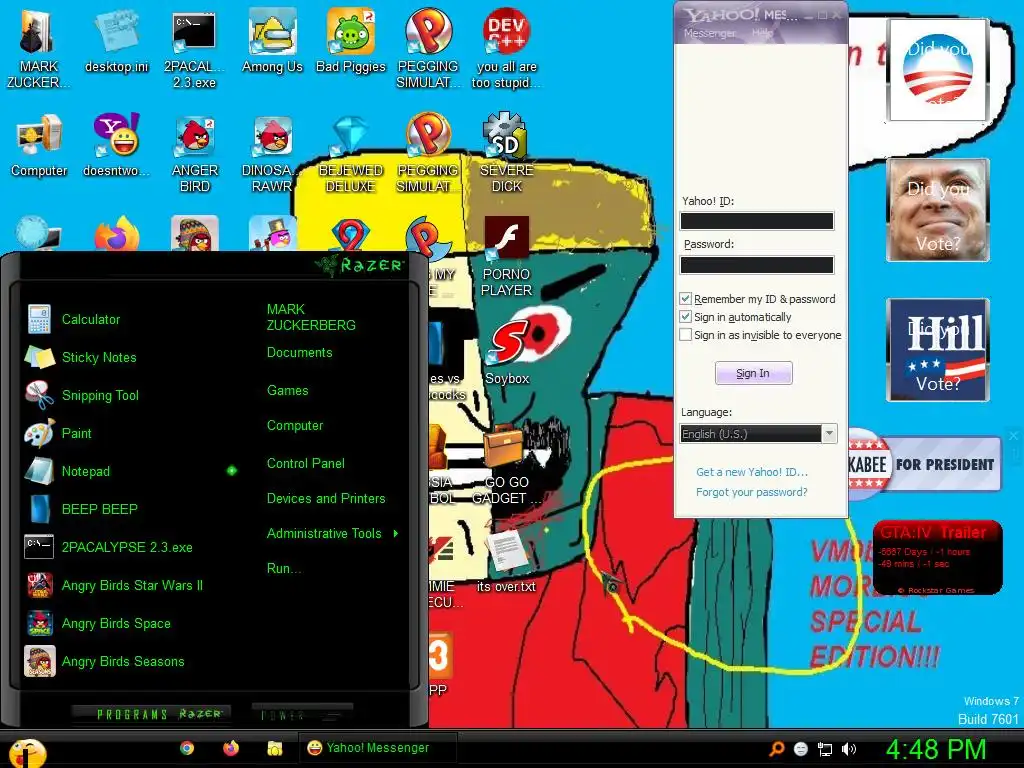Select the doesntwo Yahoo desktop icon

pos(117,145)
